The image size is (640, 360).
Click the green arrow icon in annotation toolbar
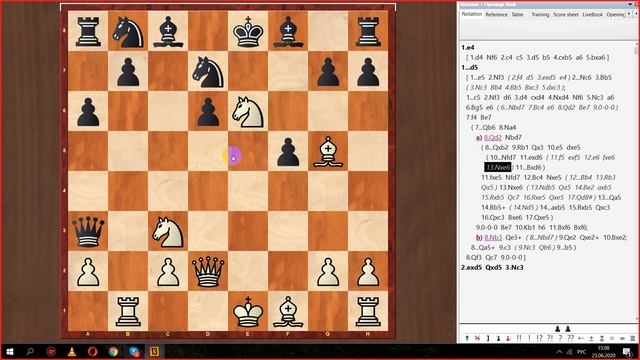(x=467, y=338)
